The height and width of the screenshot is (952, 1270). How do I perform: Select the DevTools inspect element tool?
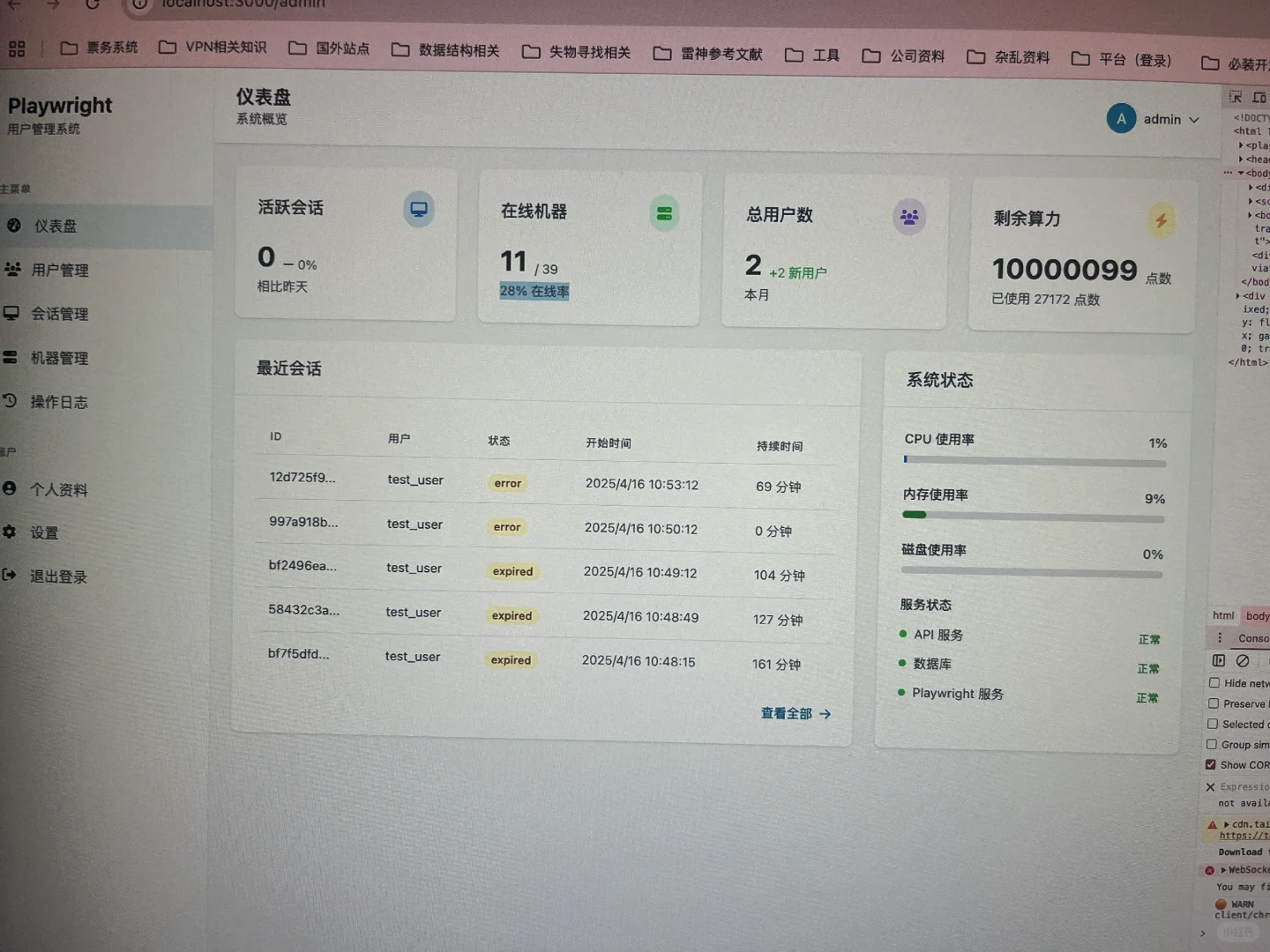(1236, 97)
